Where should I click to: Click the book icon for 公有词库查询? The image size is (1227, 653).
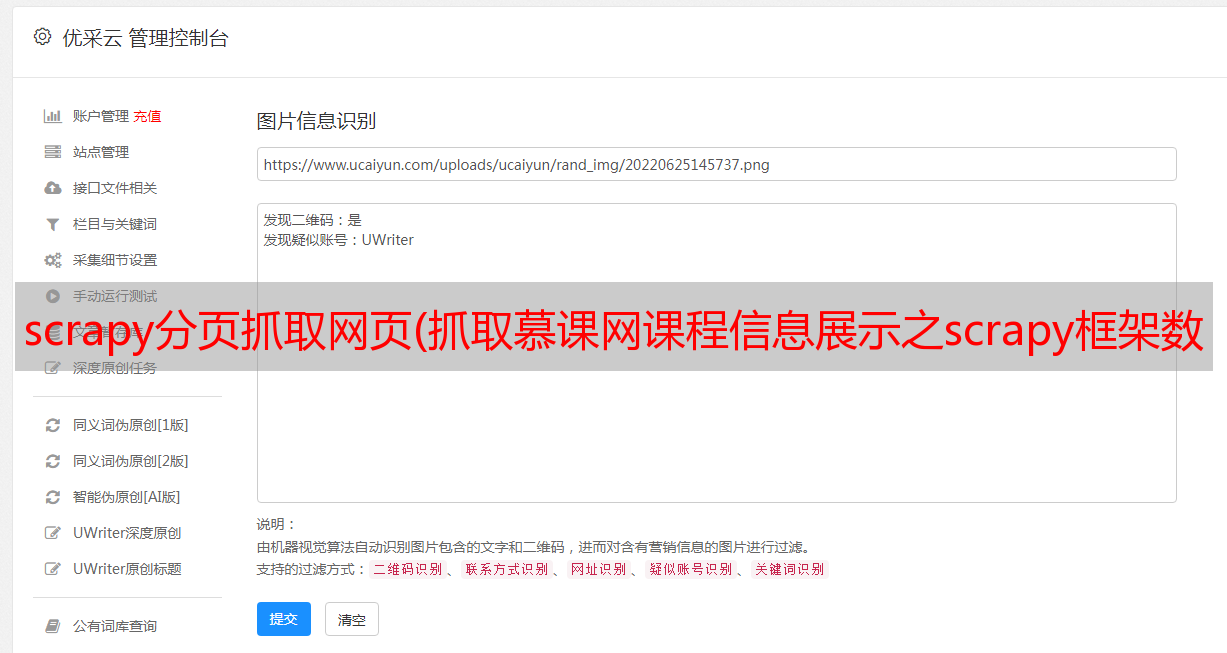[x=53, y=626]
